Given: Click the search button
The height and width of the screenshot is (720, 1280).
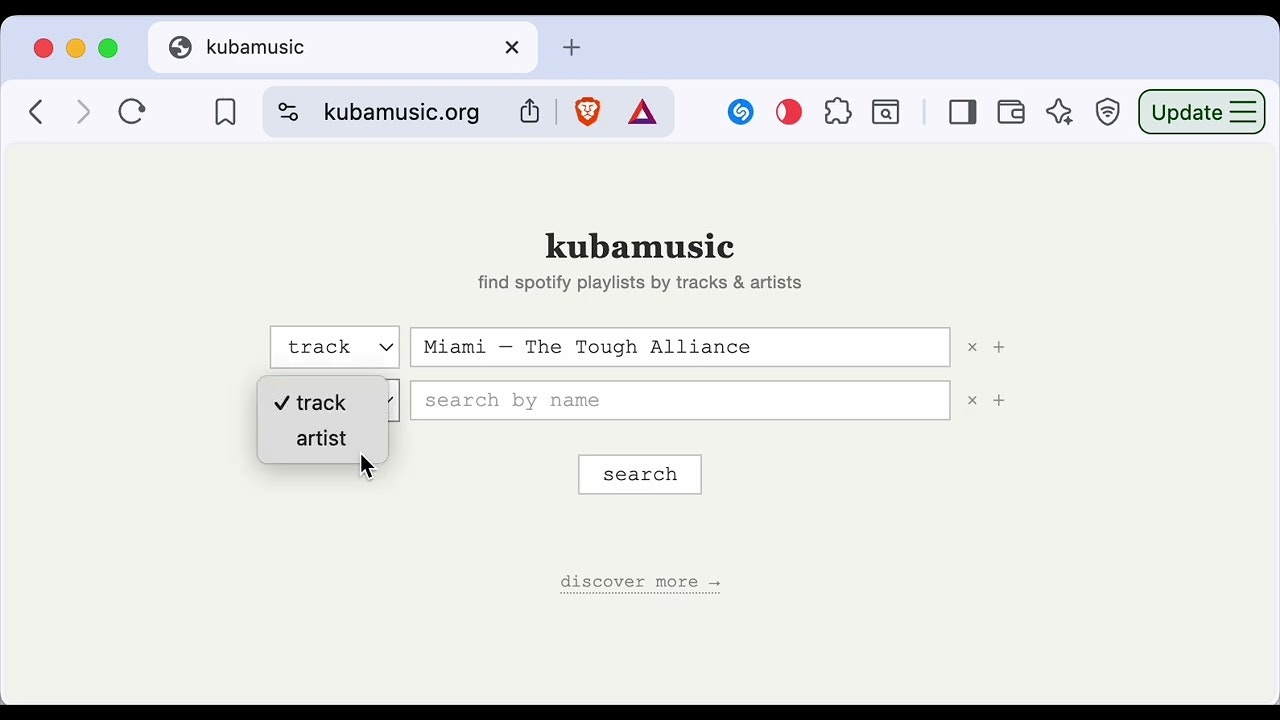Looking at the screenshot, I should (640, 474).
